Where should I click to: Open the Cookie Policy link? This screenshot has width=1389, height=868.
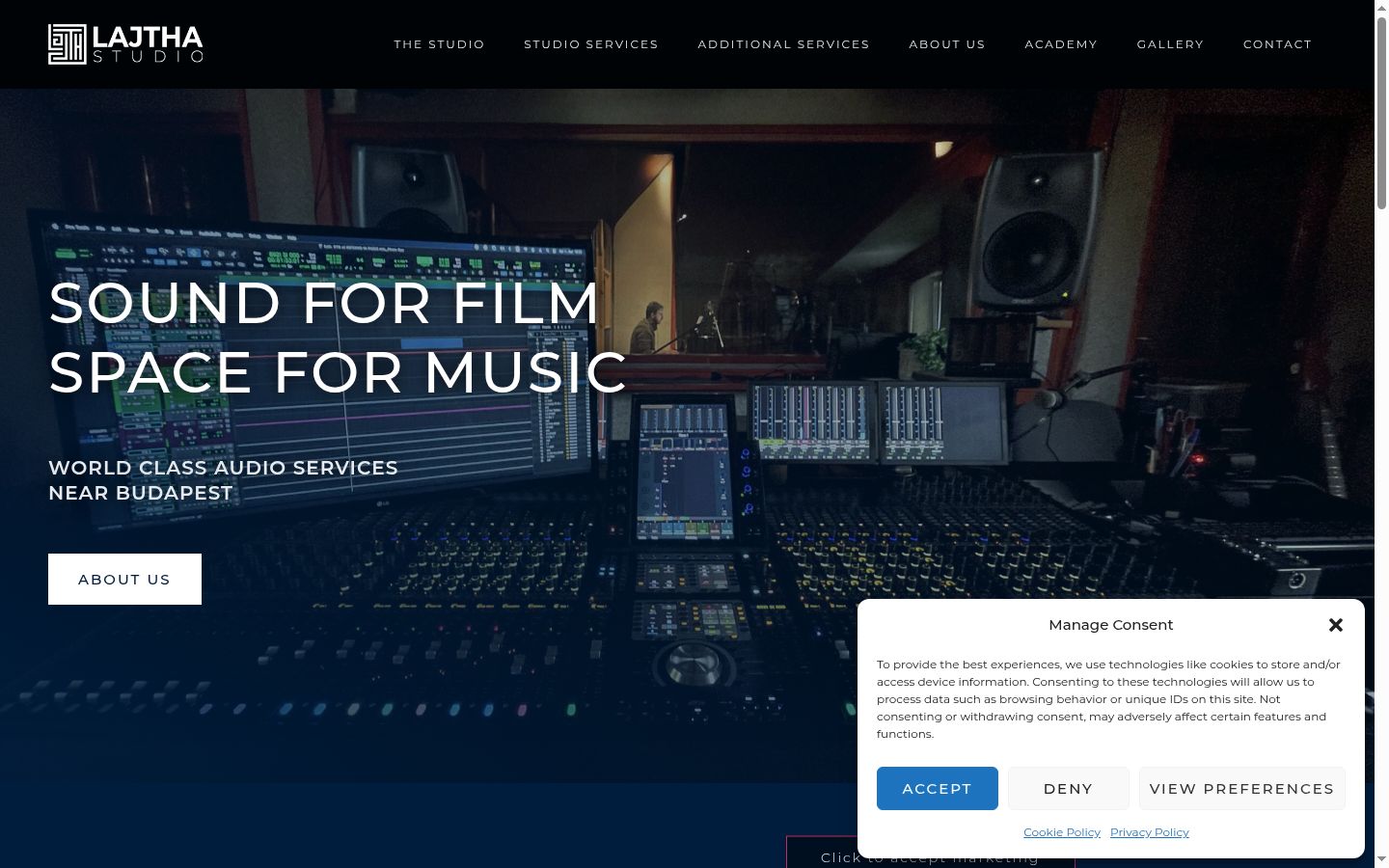[1061, 832]
